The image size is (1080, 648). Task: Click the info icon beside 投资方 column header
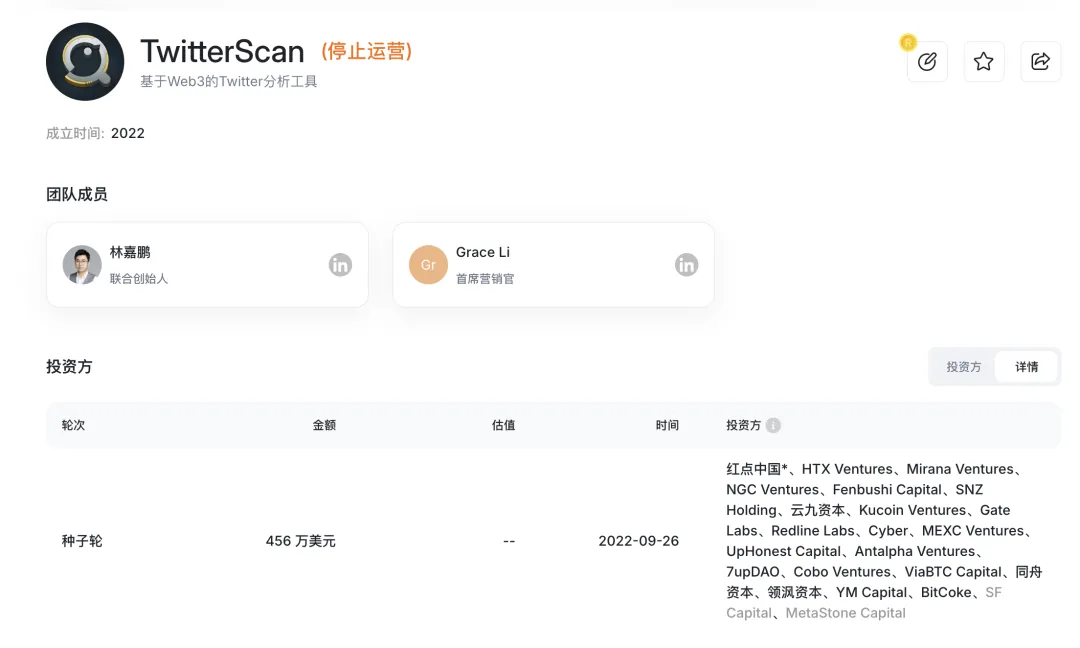pyautogui.click(x=775, y=424)
